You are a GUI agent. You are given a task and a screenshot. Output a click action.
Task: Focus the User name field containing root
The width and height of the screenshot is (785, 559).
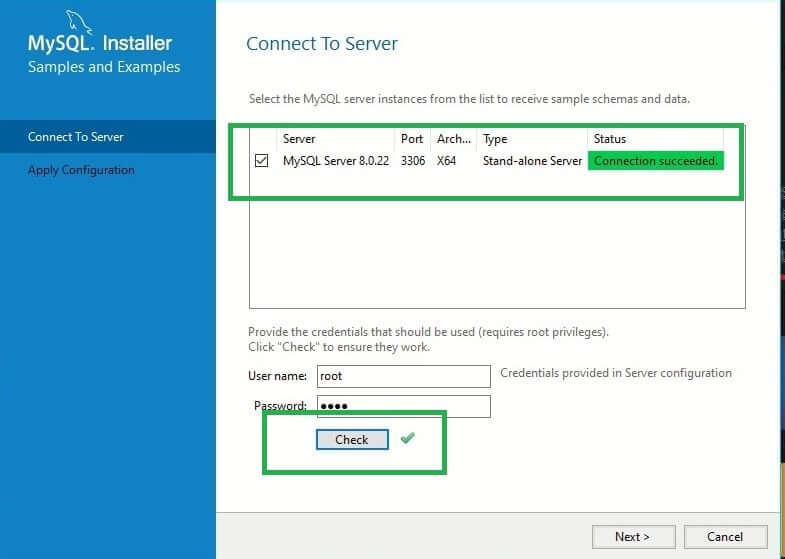[404, 376]
